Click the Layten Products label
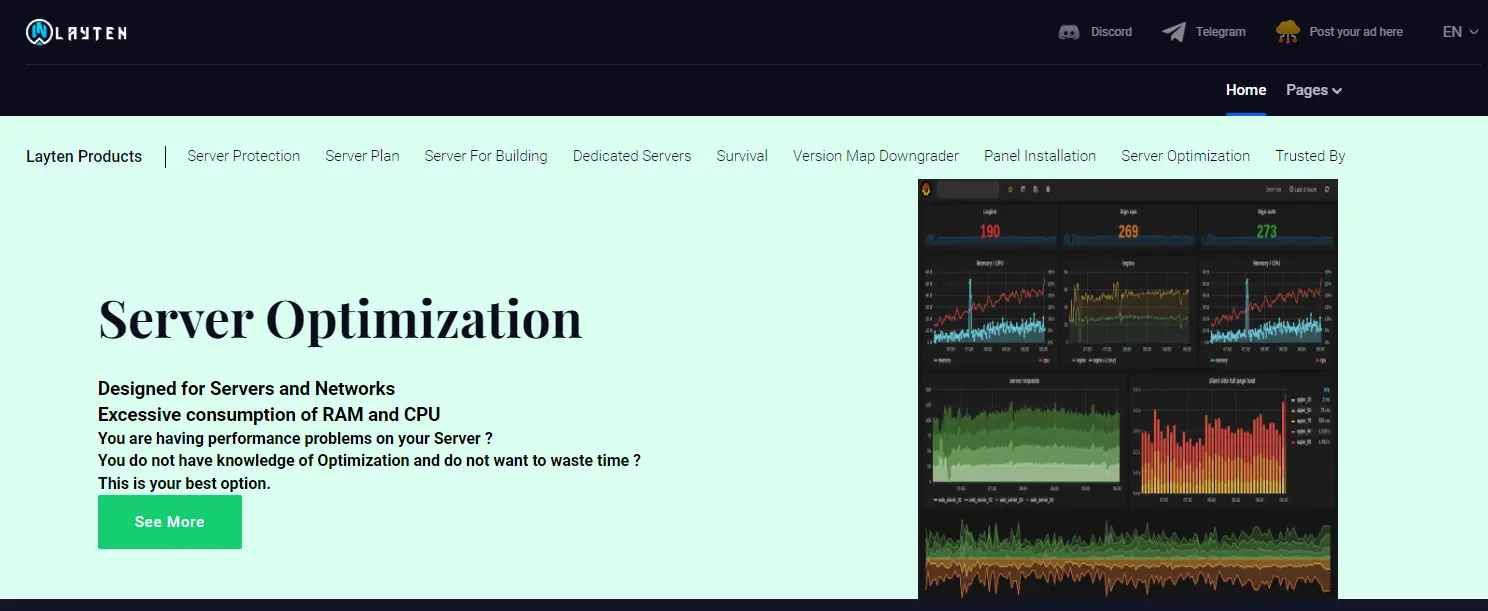1488x611 pixels. (x=84, y=156)
